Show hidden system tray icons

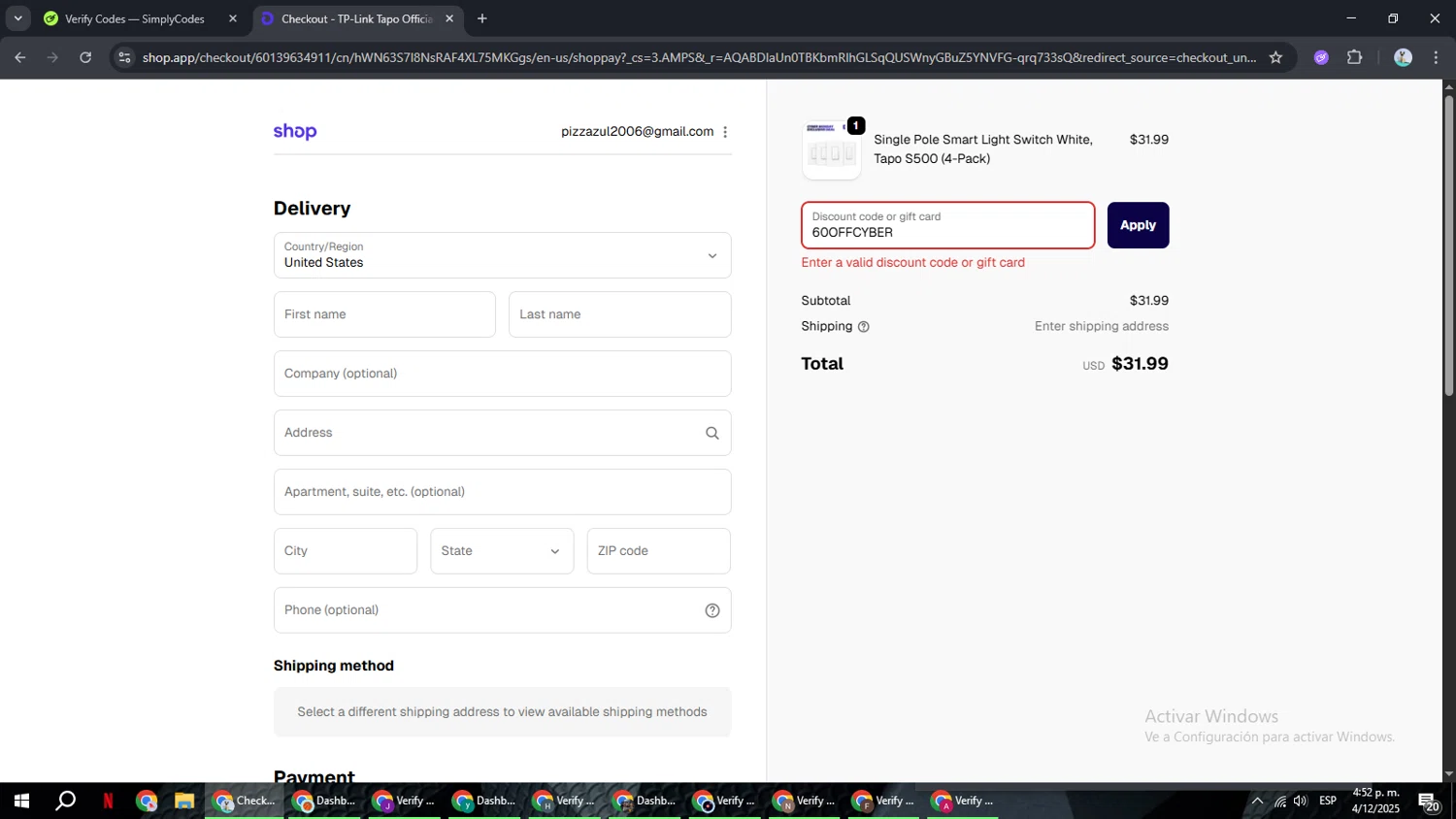[1257, 802]
